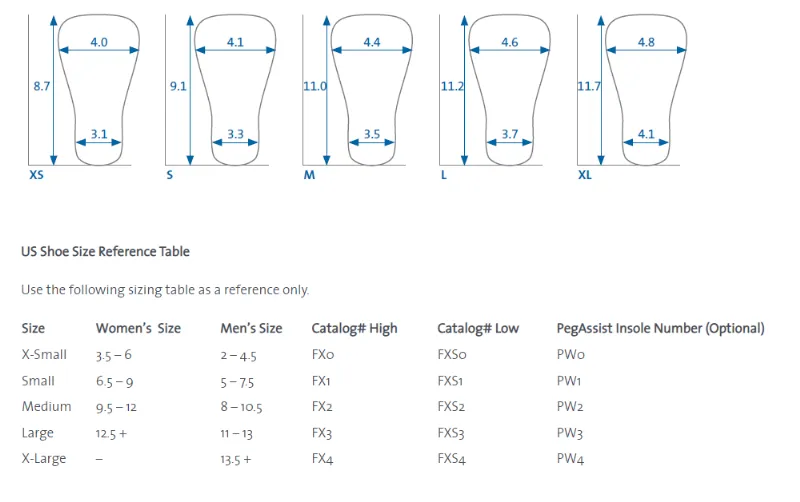Click the Medium row label

[46, 407]
